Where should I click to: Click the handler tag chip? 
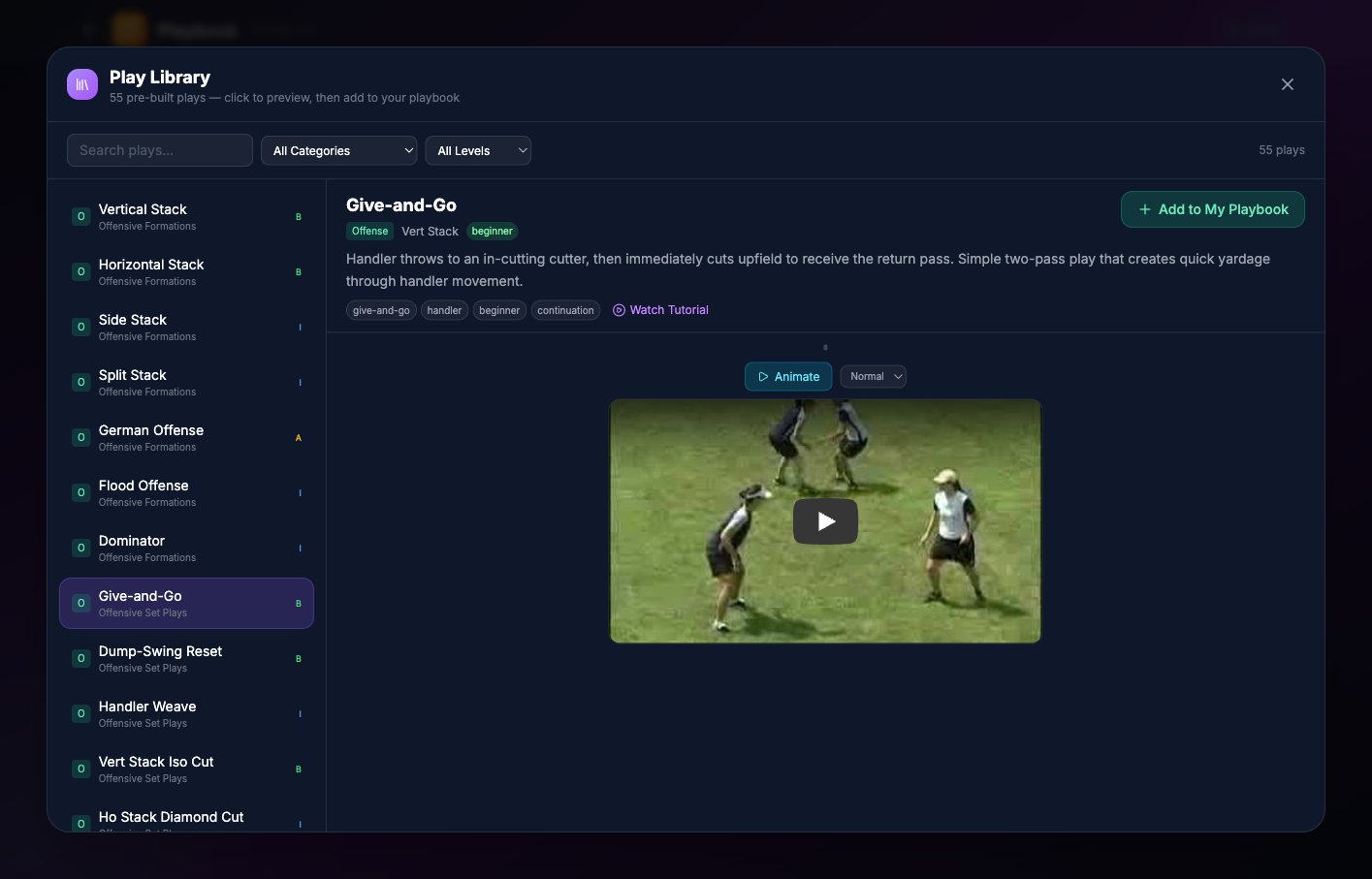point(444,310)
